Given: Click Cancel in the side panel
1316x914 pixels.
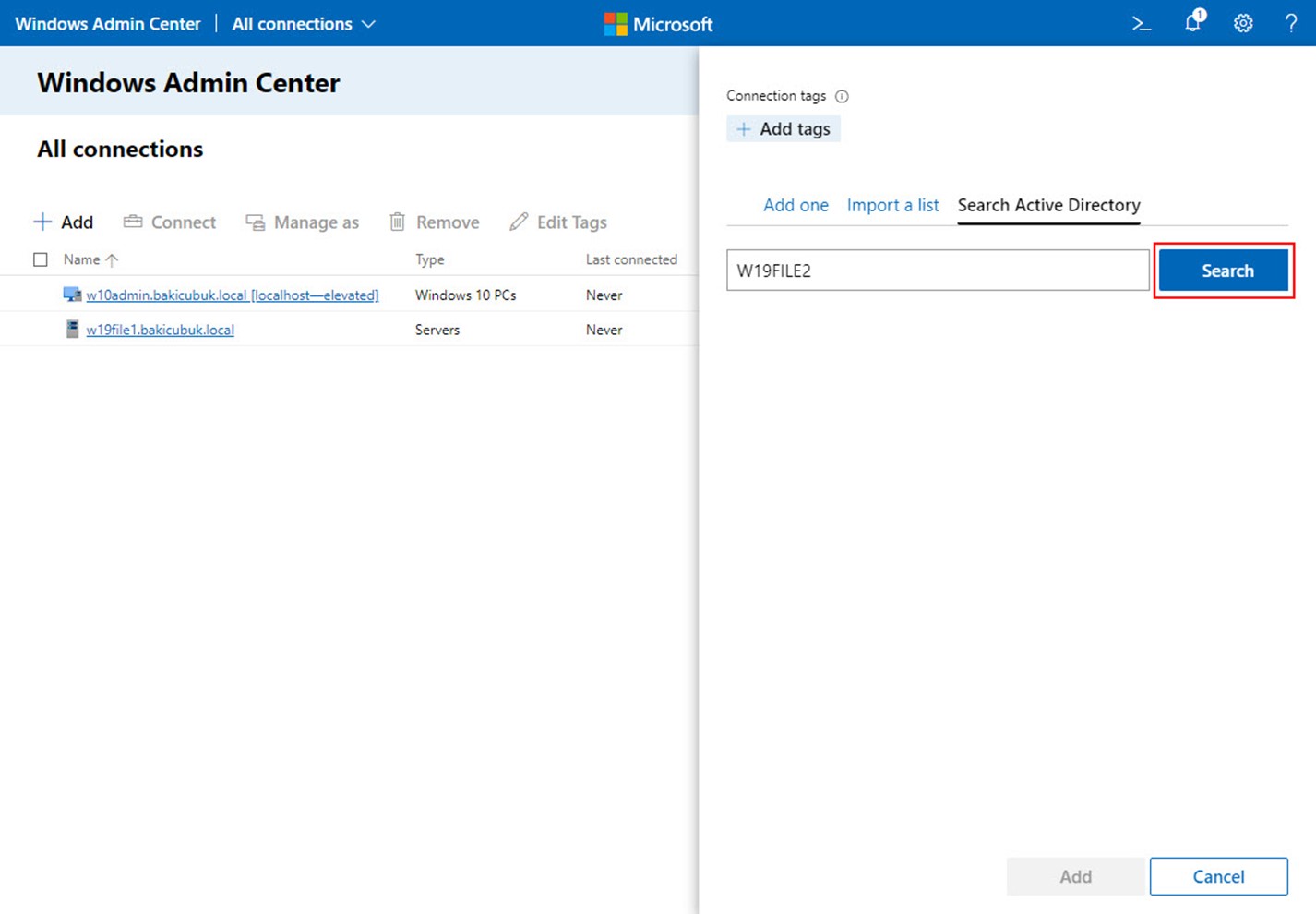Looking at the screenshot, I should [x=1218, y=876].
